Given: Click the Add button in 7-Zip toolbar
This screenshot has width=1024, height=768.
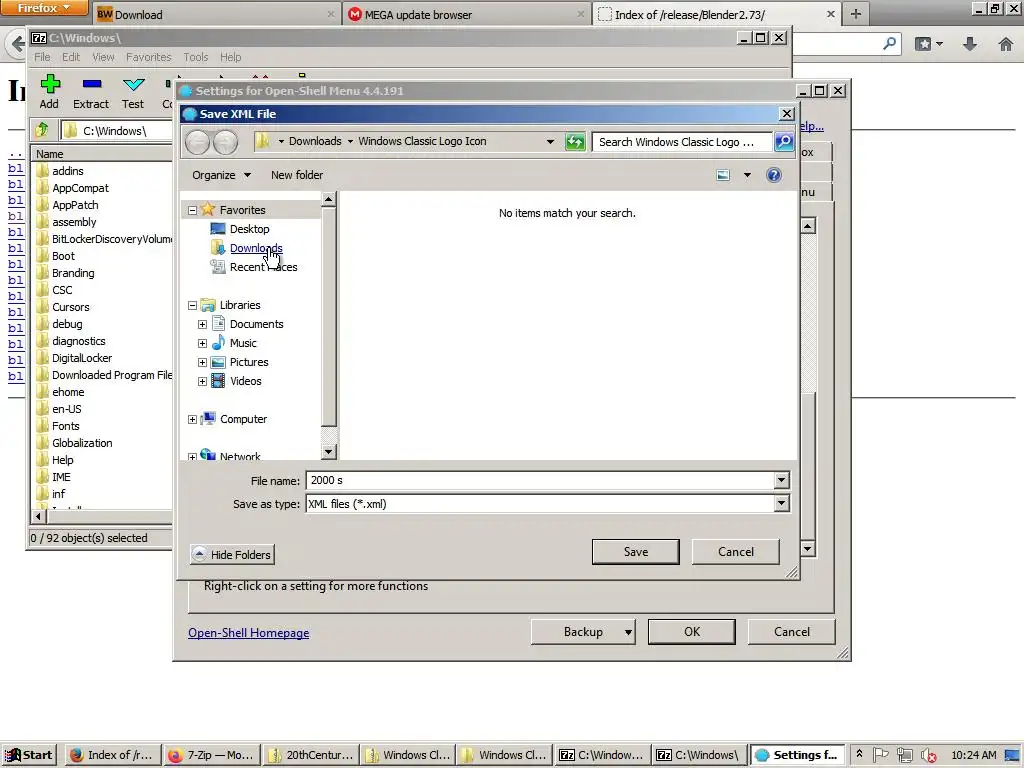Looking at the screenshot, I should coord(50,92).
